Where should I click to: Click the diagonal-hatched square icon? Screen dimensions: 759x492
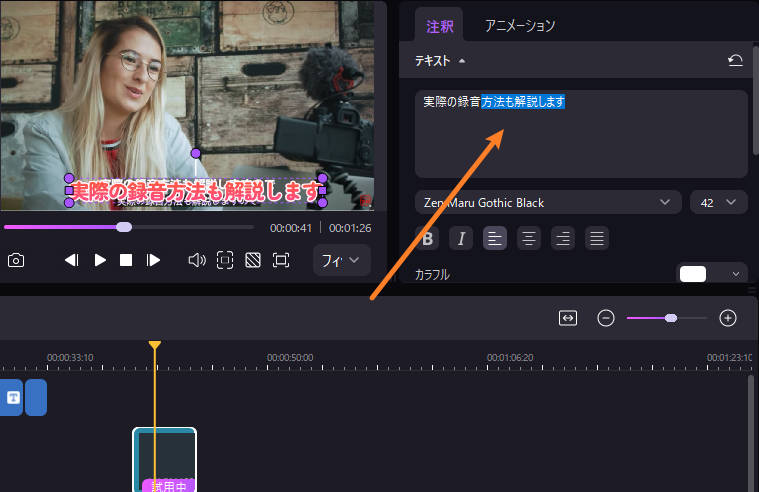[x=253, y=261]
